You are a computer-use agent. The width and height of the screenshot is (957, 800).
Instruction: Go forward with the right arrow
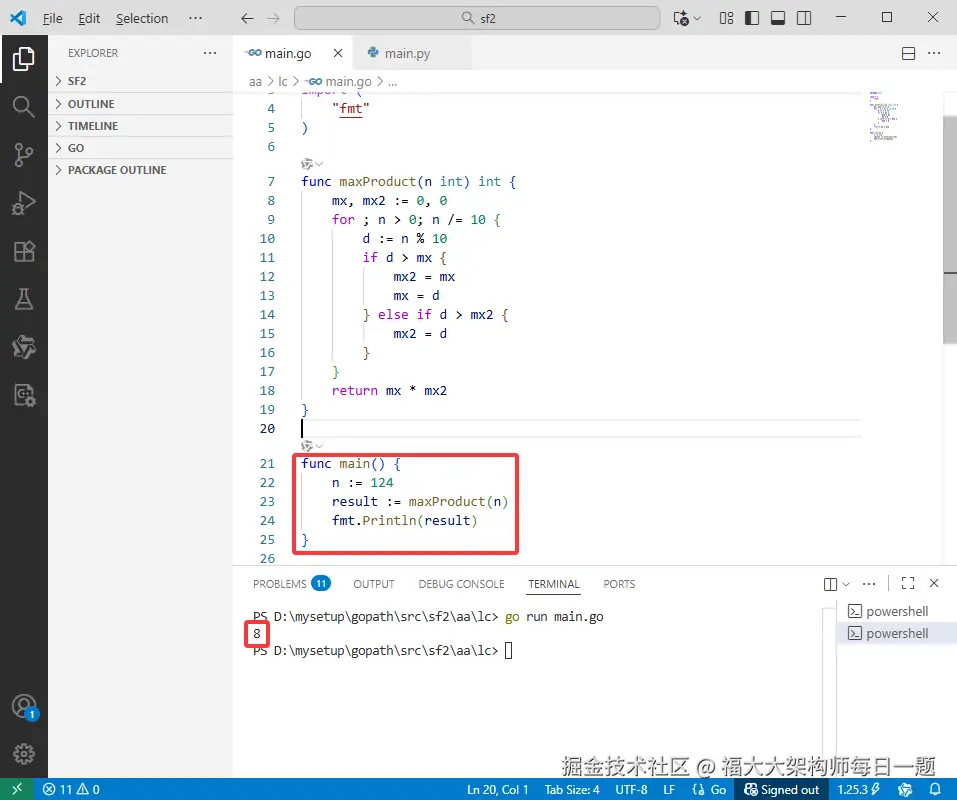point(273,18)
